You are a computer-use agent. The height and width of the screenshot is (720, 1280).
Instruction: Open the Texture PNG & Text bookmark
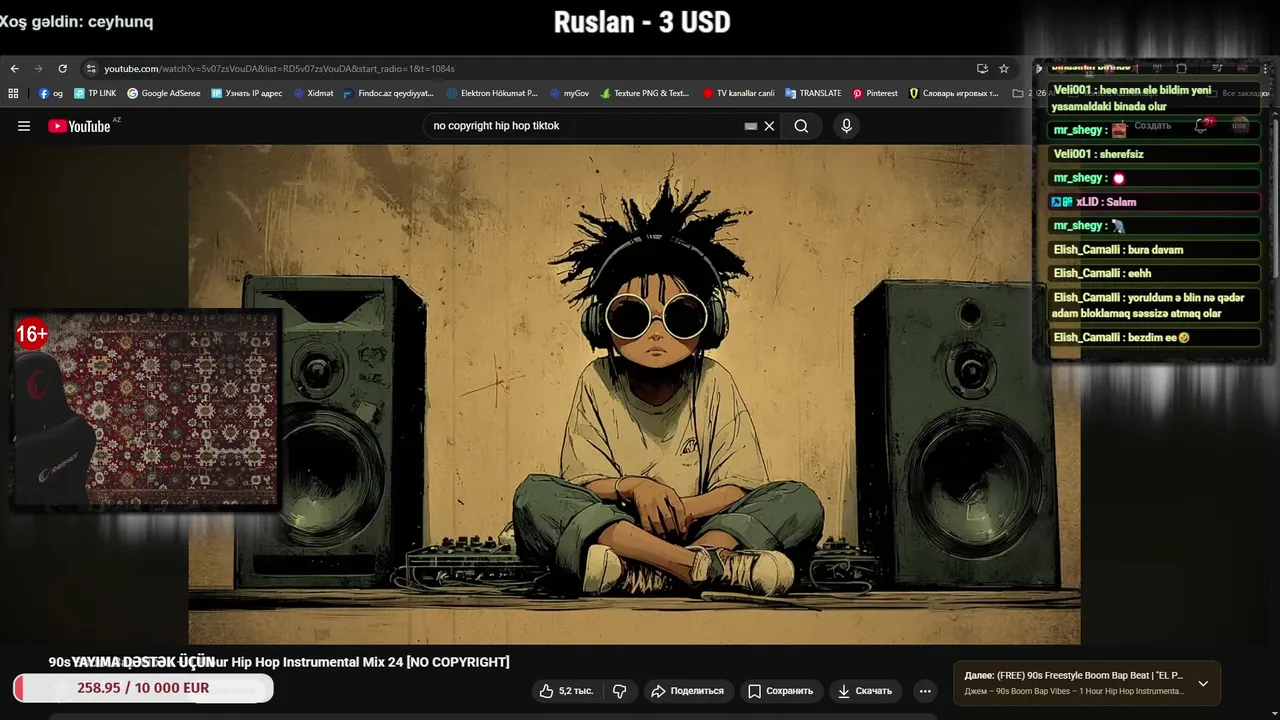click(x=645, y=93)
